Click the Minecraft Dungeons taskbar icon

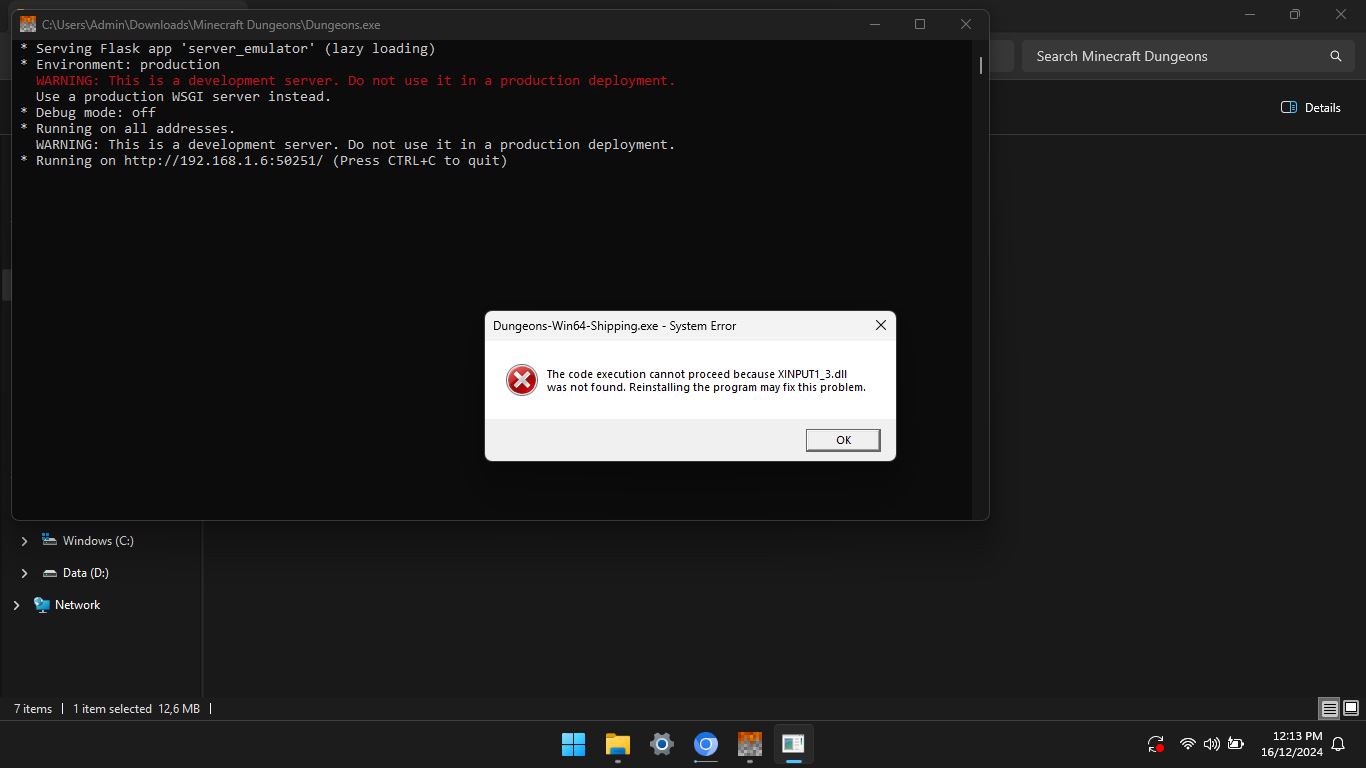click(x=750, y=744)
